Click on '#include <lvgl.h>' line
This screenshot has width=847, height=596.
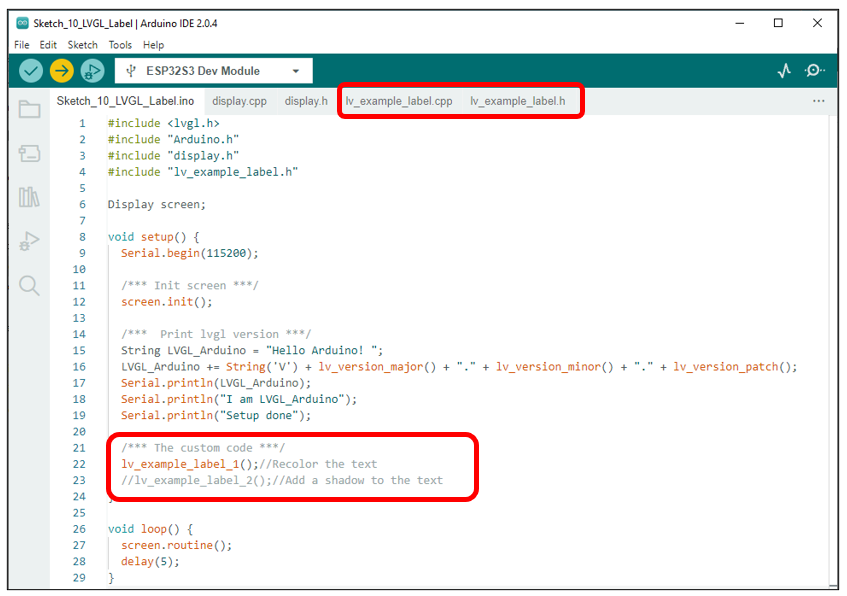coord(163,123)
